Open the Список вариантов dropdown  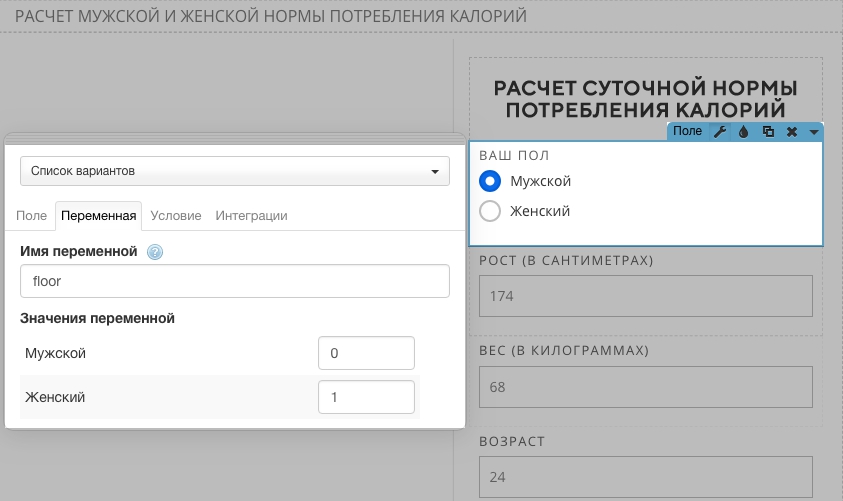coord(235,171)
